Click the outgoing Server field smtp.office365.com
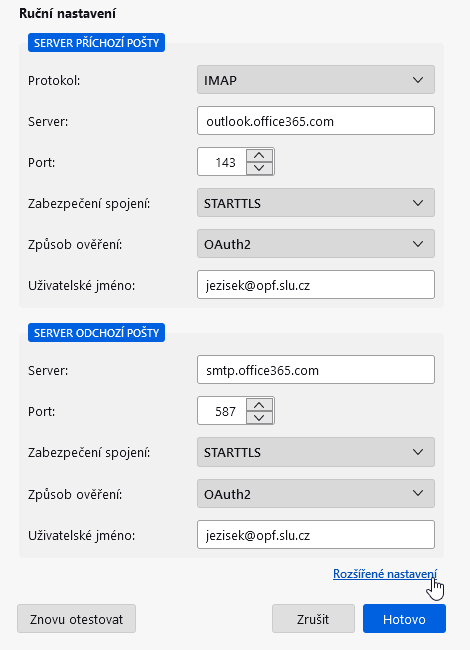 [x=316, y=370]
